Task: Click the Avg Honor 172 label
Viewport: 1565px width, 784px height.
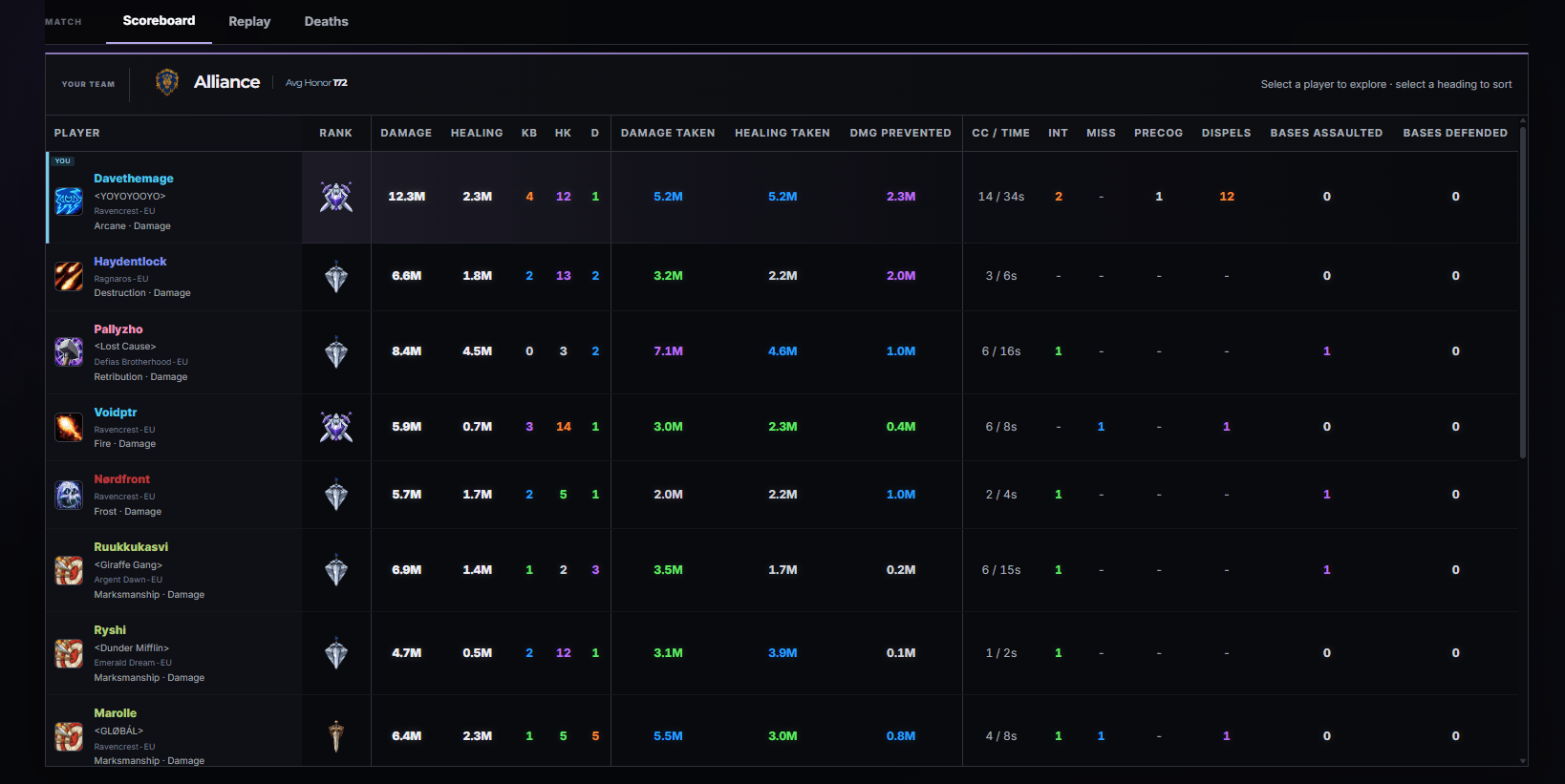Action: pyautogui.click(x=316, y=83)
